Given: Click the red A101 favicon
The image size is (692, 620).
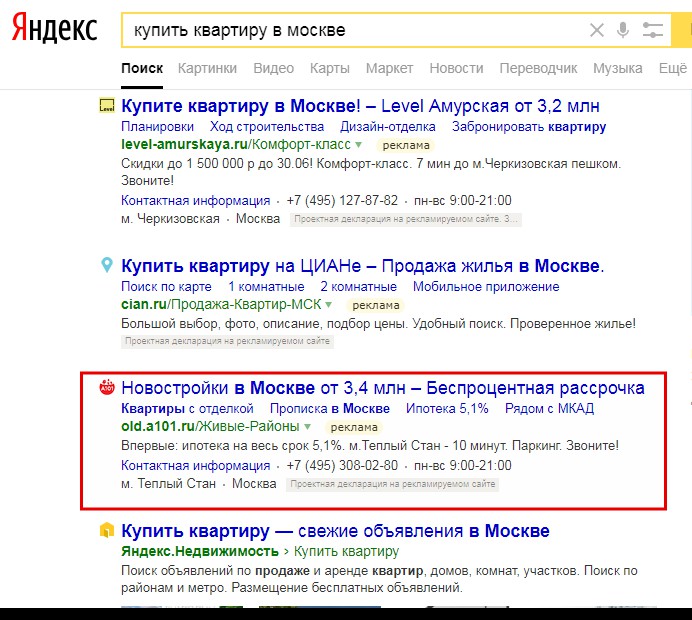Looking at the screenshot, I should pyautogui.click(x=107, y=387).
